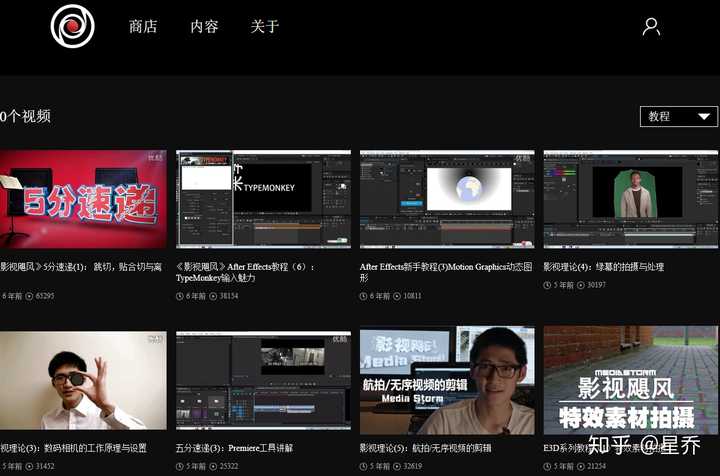Click view count icon beside 25322

213,466
